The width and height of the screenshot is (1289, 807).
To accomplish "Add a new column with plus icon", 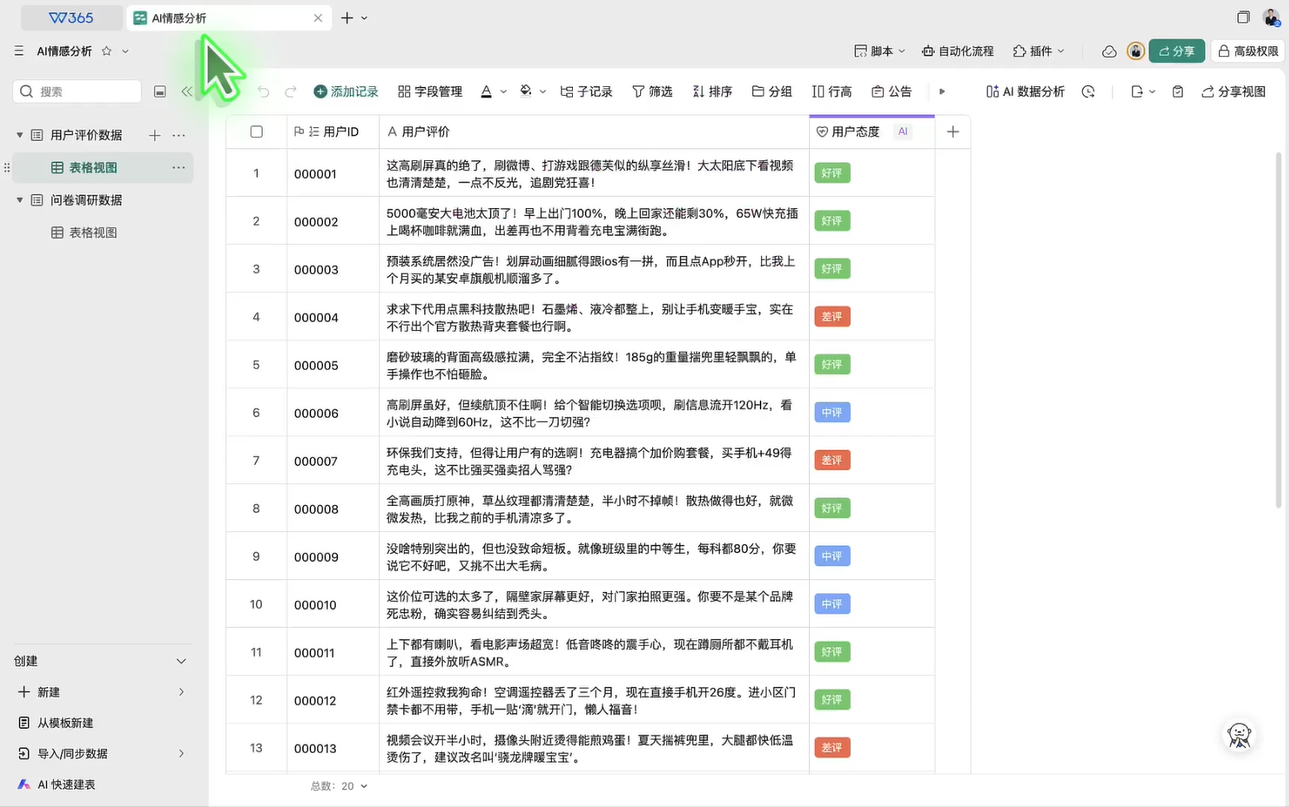I will point(952,132).
